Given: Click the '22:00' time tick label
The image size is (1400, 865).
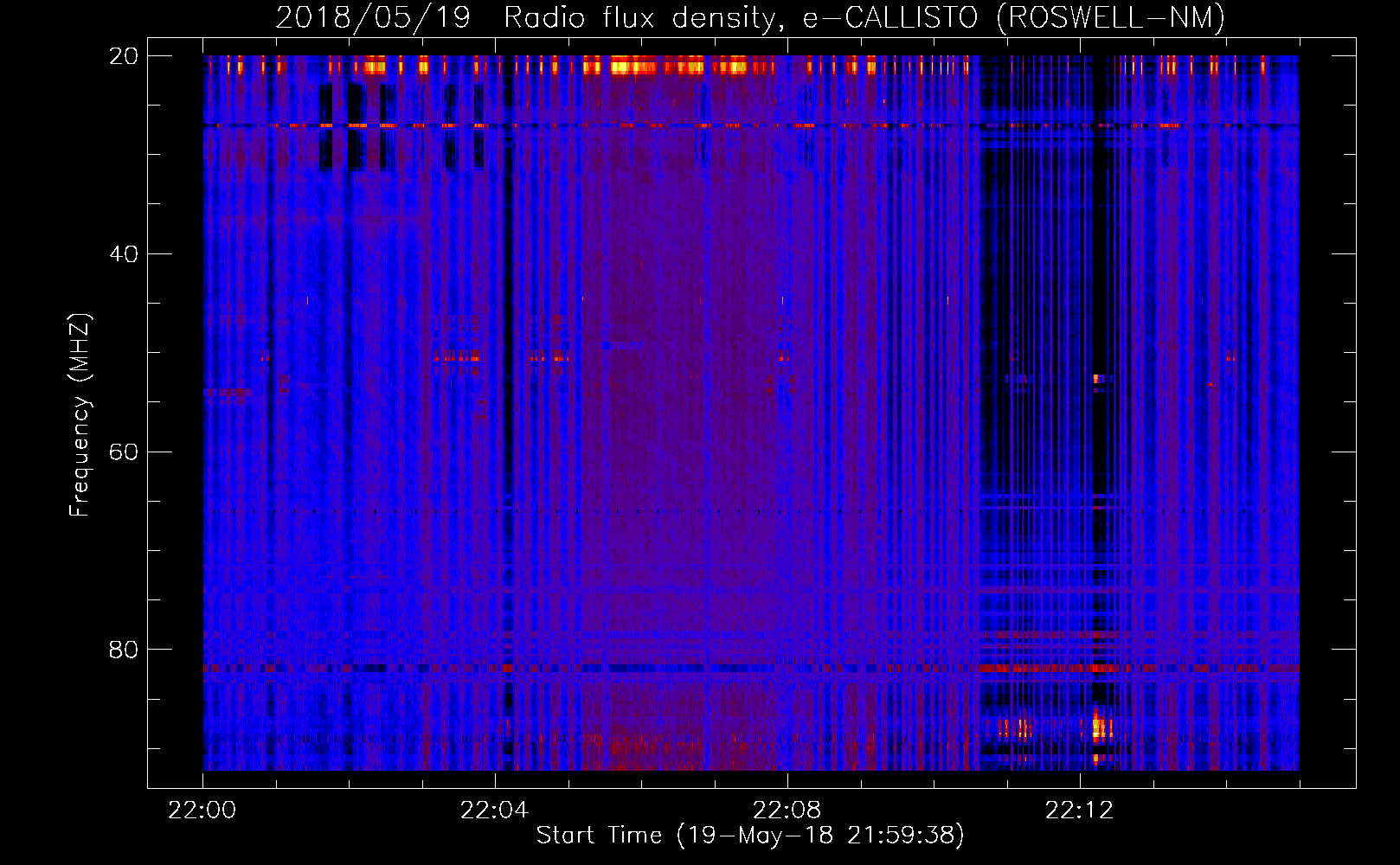Looking at the screenshot, I should pos(202,811).
